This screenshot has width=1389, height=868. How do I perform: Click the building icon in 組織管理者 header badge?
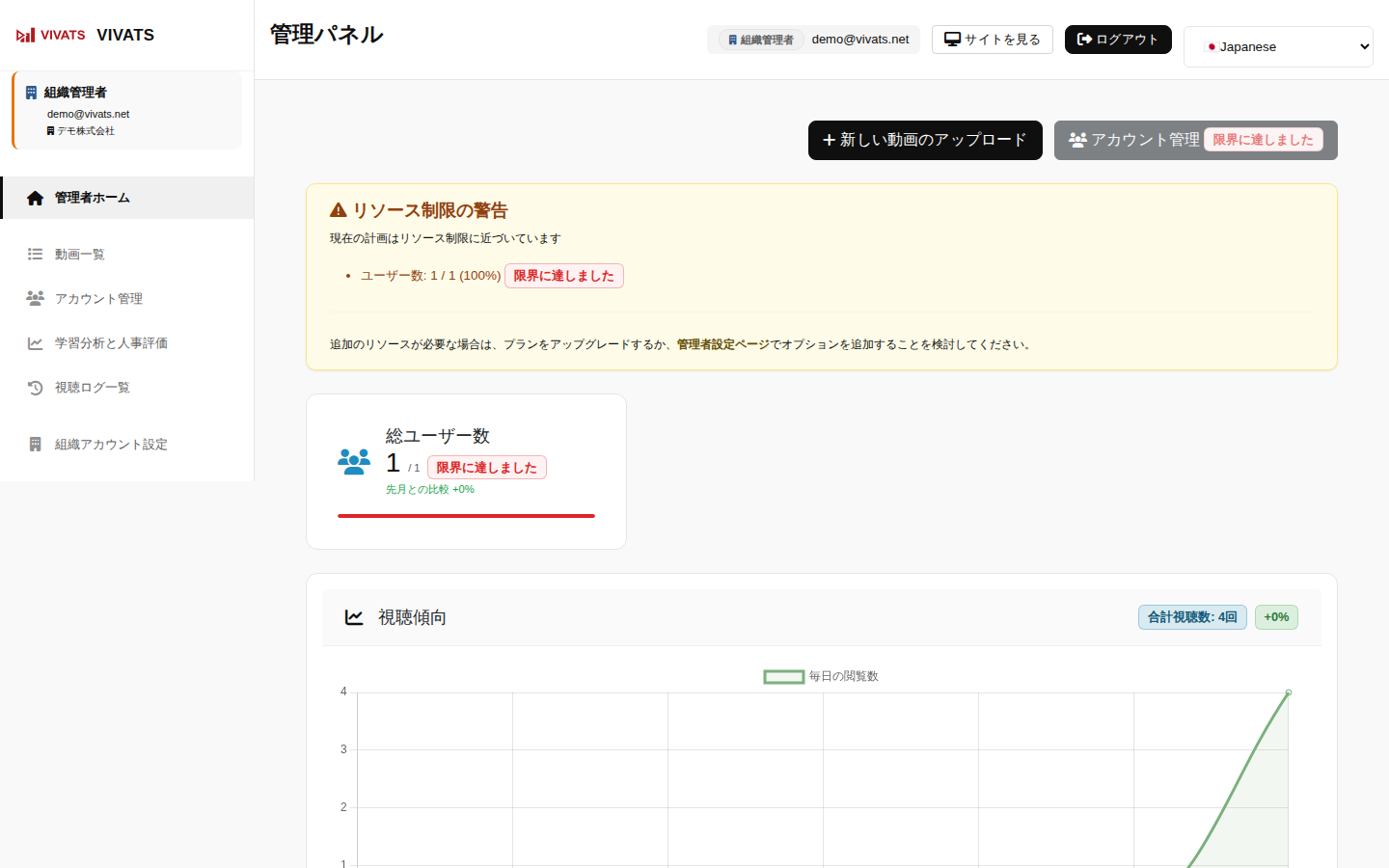[733, 41]
